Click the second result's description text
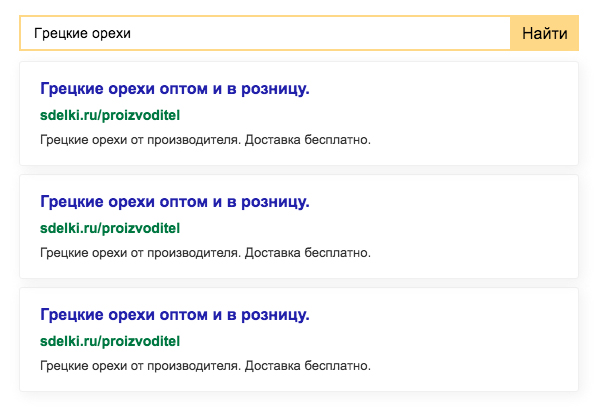The width and height of the screenshot is (599, 409). click(206, 253)
